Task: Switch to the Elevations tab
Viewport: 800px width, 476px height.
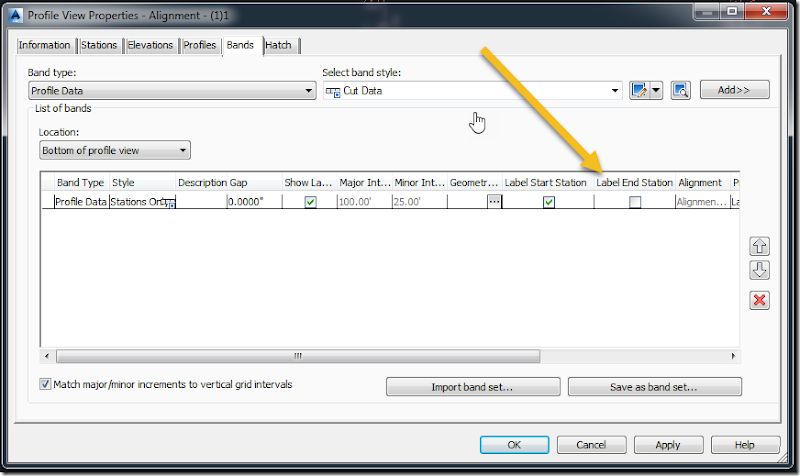Action: [150, 45]
